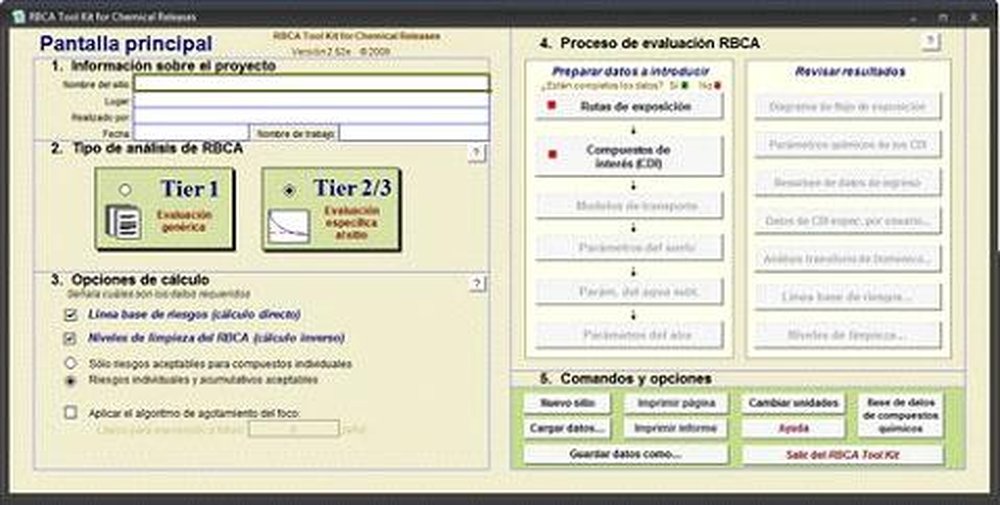Click Cambiar unidades button
The height and width of the screenshot is (505, 1000).
click(x=793, y=403)
